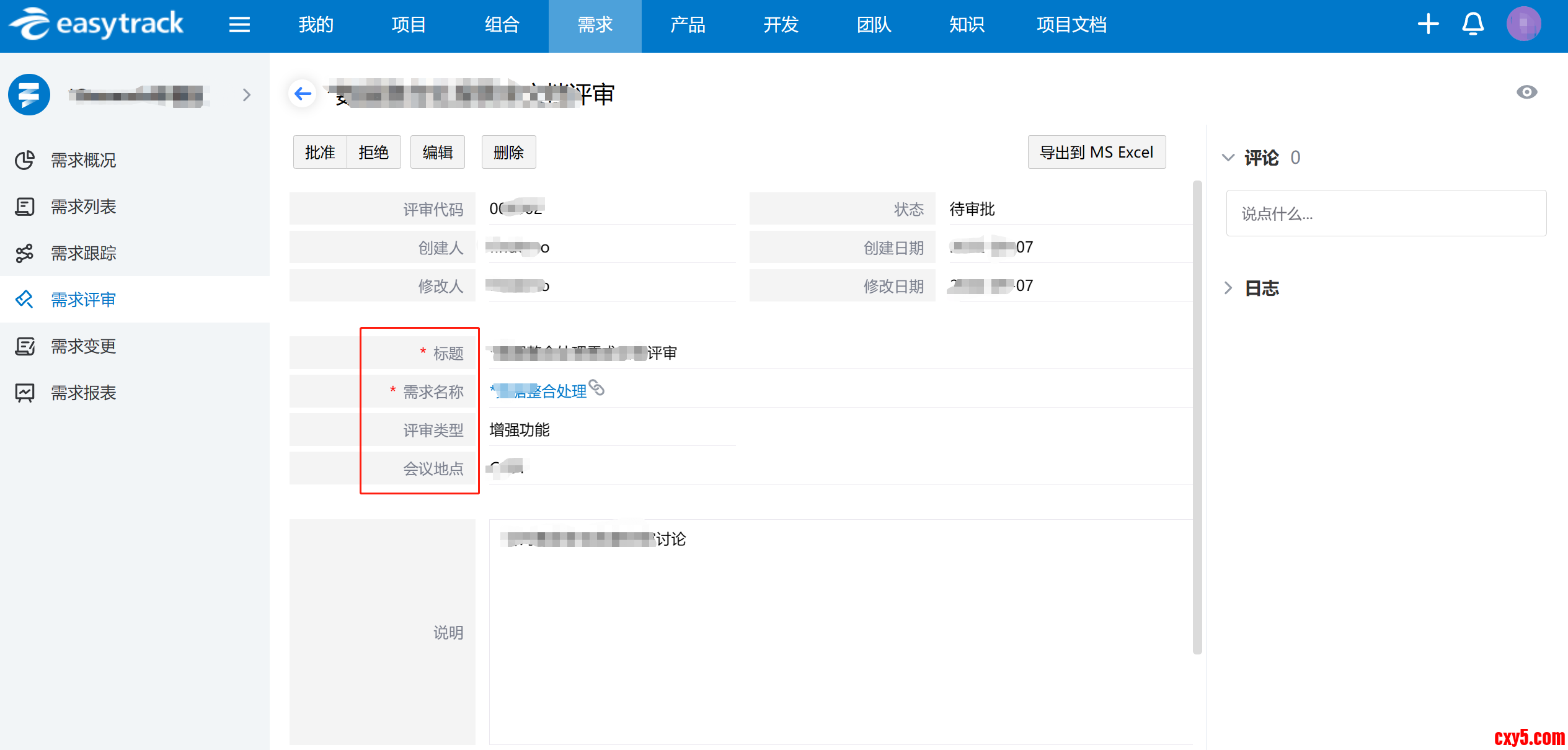Click the plus add icon

click(x=1428, y=24)
